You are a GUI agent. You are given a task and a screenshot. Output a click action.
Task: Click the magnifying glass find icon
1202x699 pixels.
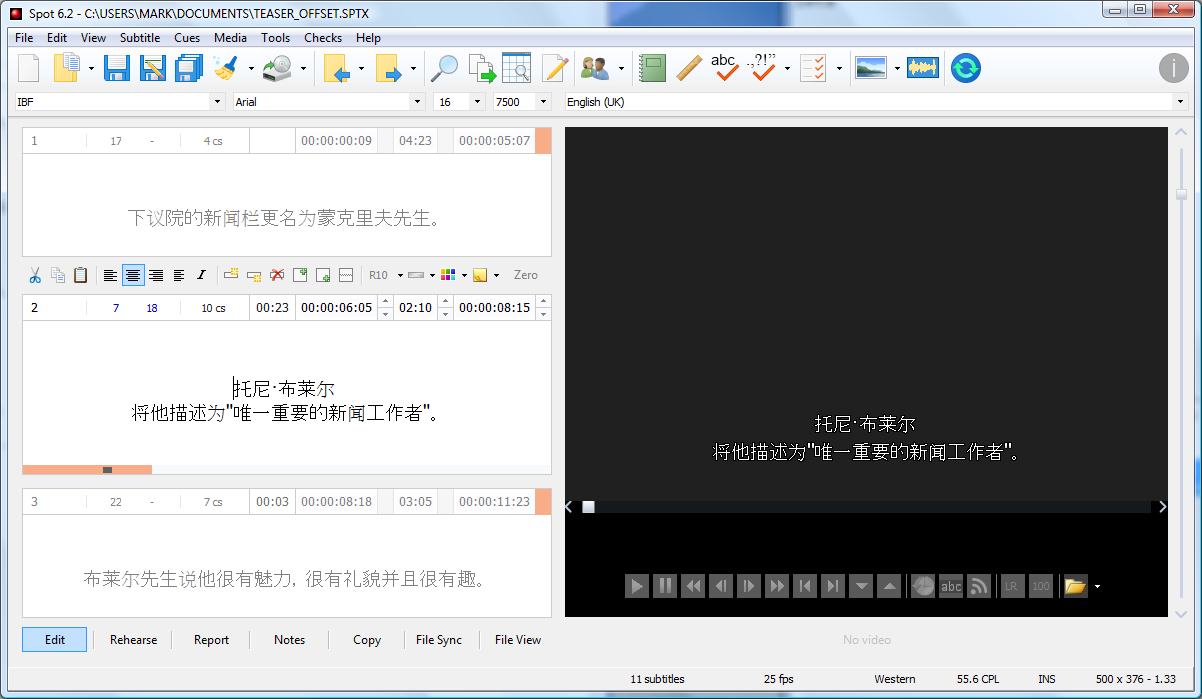tap(443, 68)
